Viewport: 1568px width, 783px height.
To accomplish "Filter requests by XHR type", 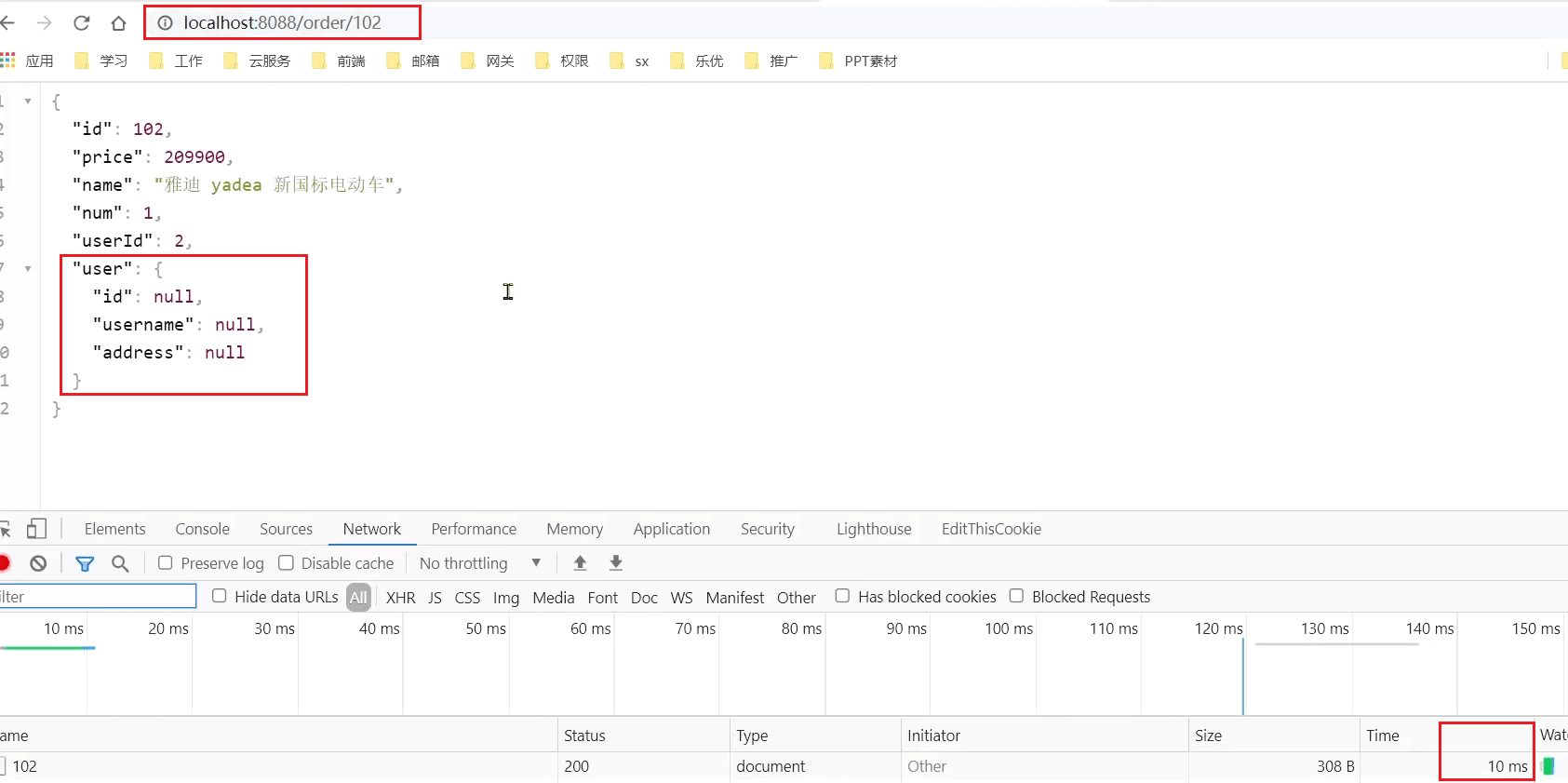I will pos(400,598).
